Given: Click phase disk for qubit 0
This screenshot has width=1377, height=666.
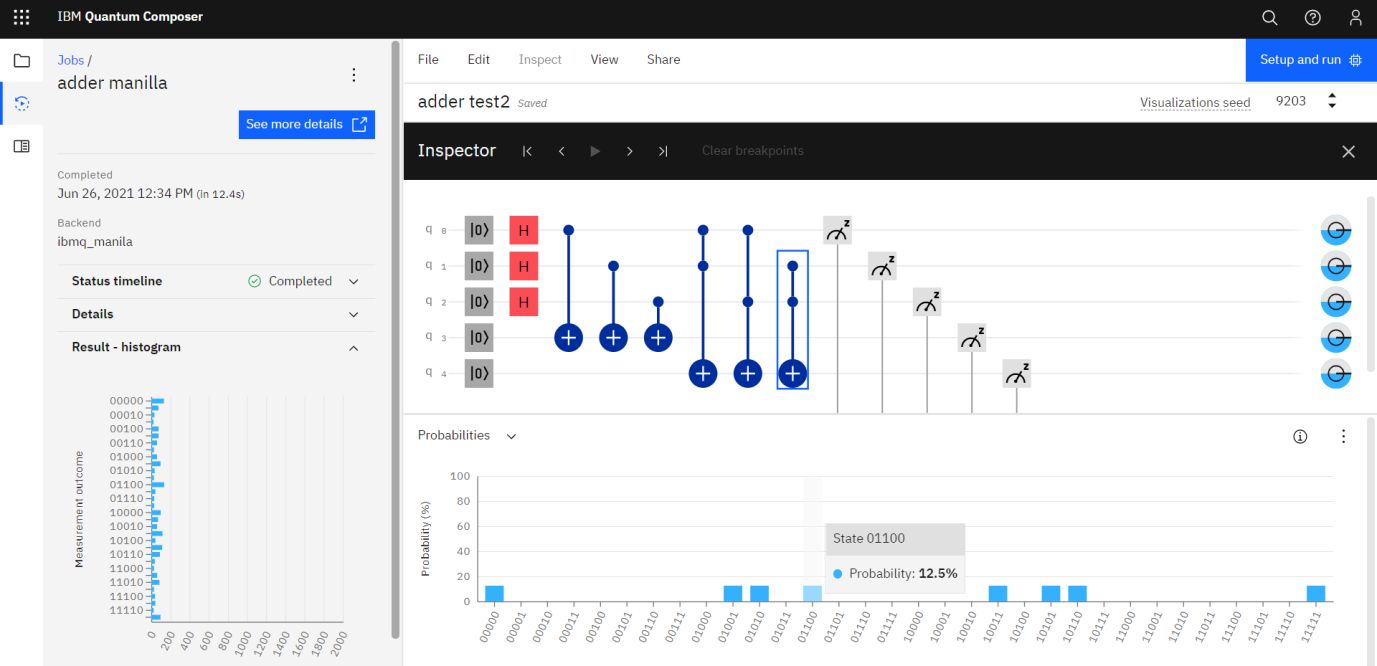Looking at the screenshot, I should tap(1336, 231).
